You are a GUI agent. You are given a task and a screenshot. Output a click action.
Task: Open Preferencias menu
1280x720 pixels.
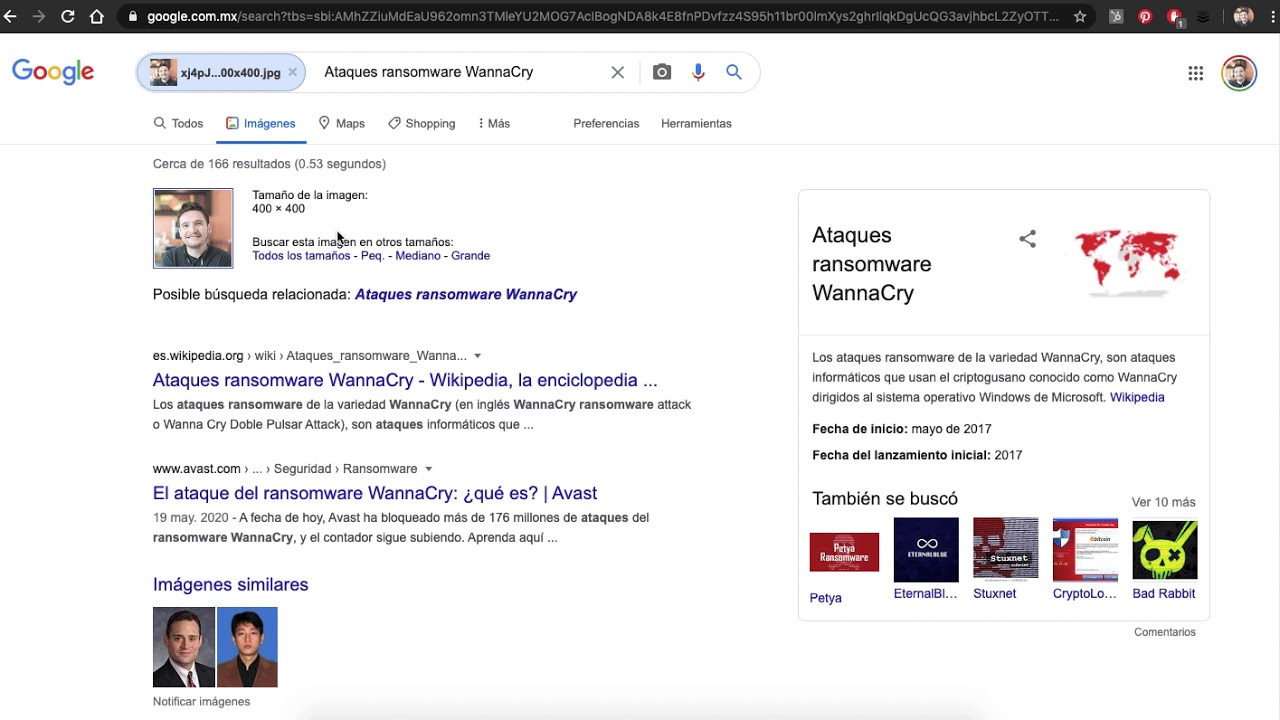click(x=606, y=123)
